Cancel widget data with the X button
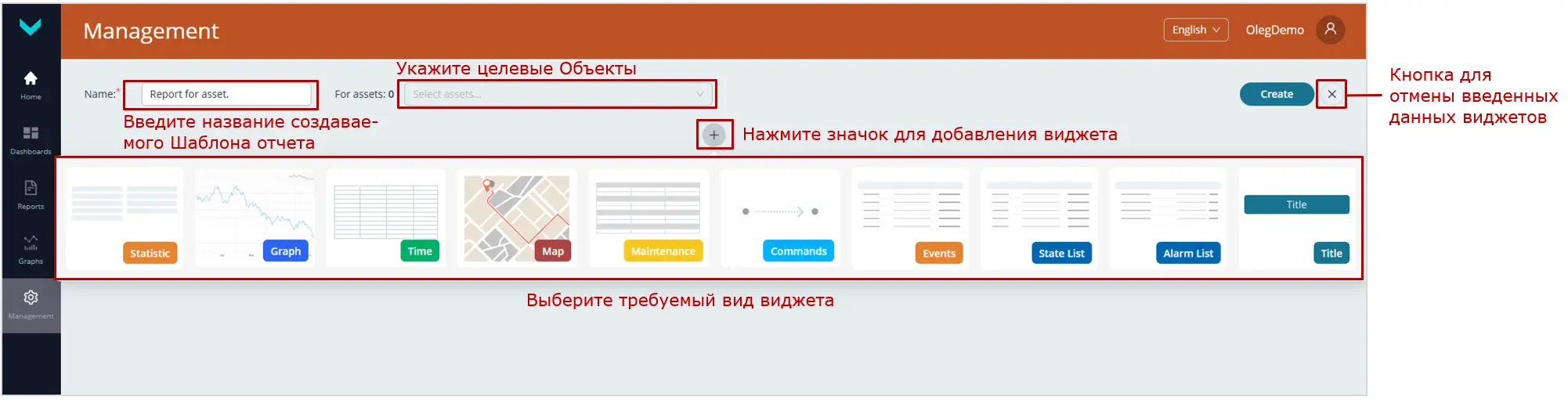Screen dimensions: 1568x404 point(1331,94)
